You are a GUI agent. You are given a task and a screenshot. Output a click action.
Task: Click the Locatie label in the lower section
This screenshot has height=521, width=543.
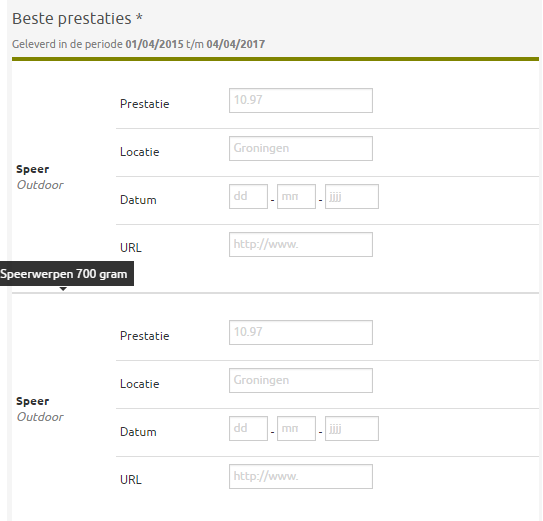point(140,384)
